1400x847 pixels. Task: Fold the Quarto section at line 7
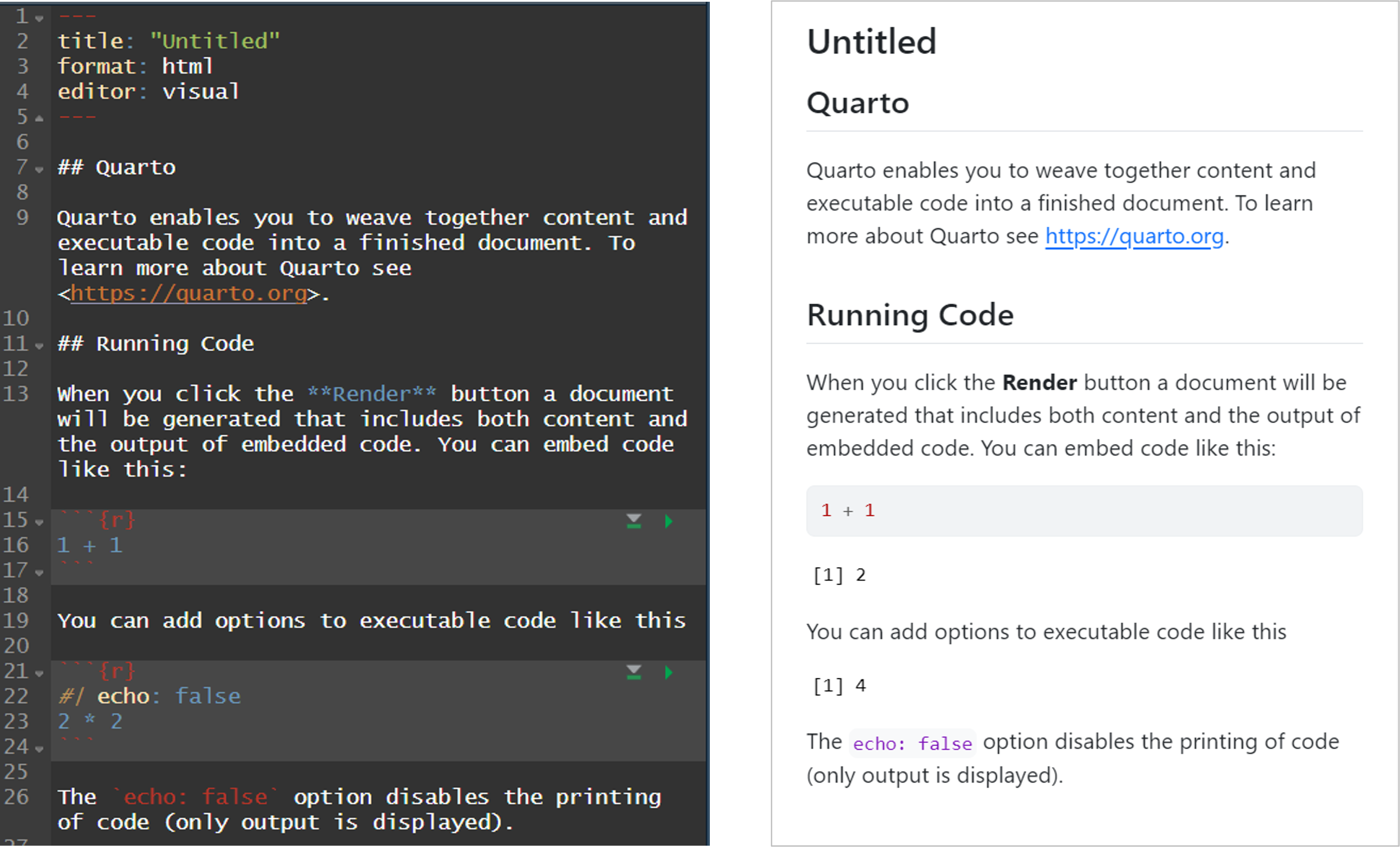coord(39,170)
